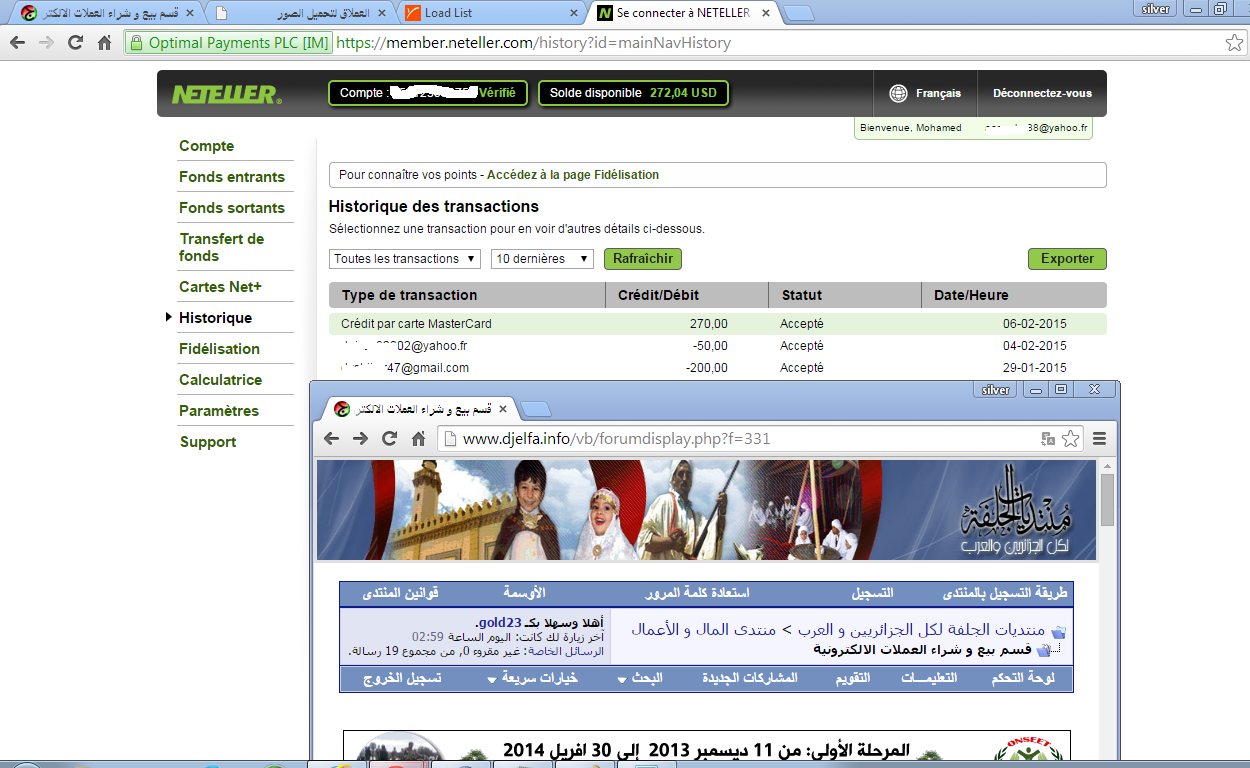This screenshot has height=768, width=1250.
Task: Open Fonds sortants in the sidebar
Action: tap(232, 208)
